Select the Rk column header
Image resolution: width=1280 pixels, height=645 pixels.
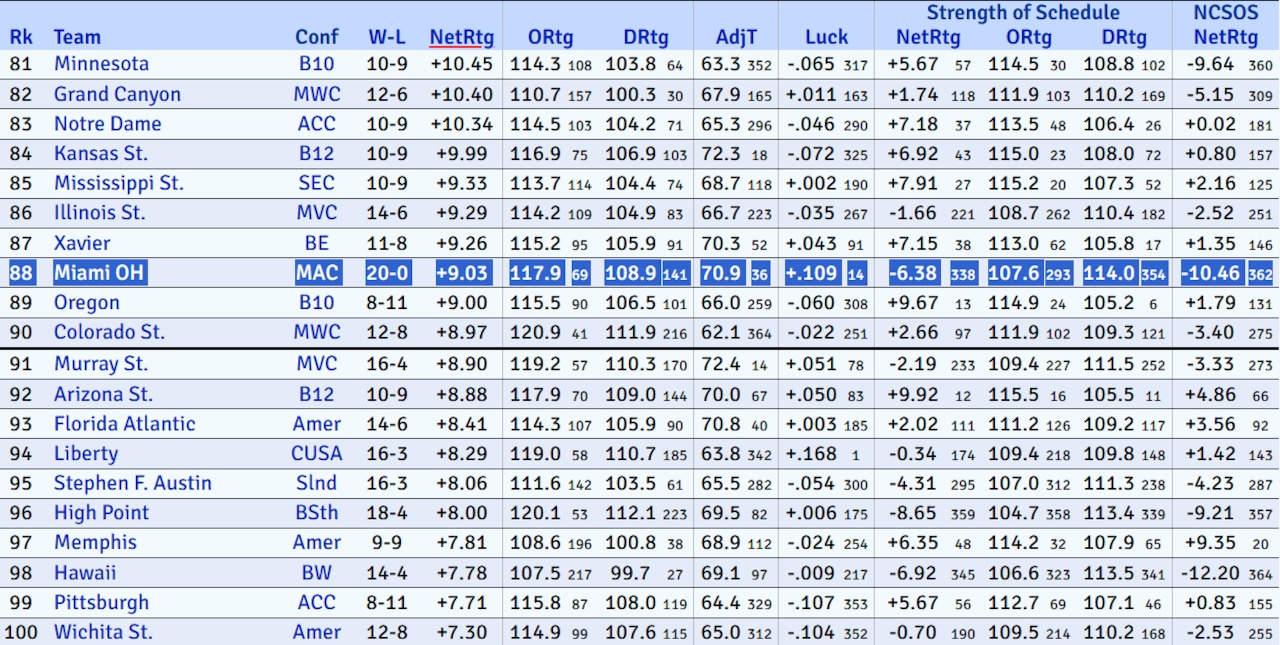22,37
